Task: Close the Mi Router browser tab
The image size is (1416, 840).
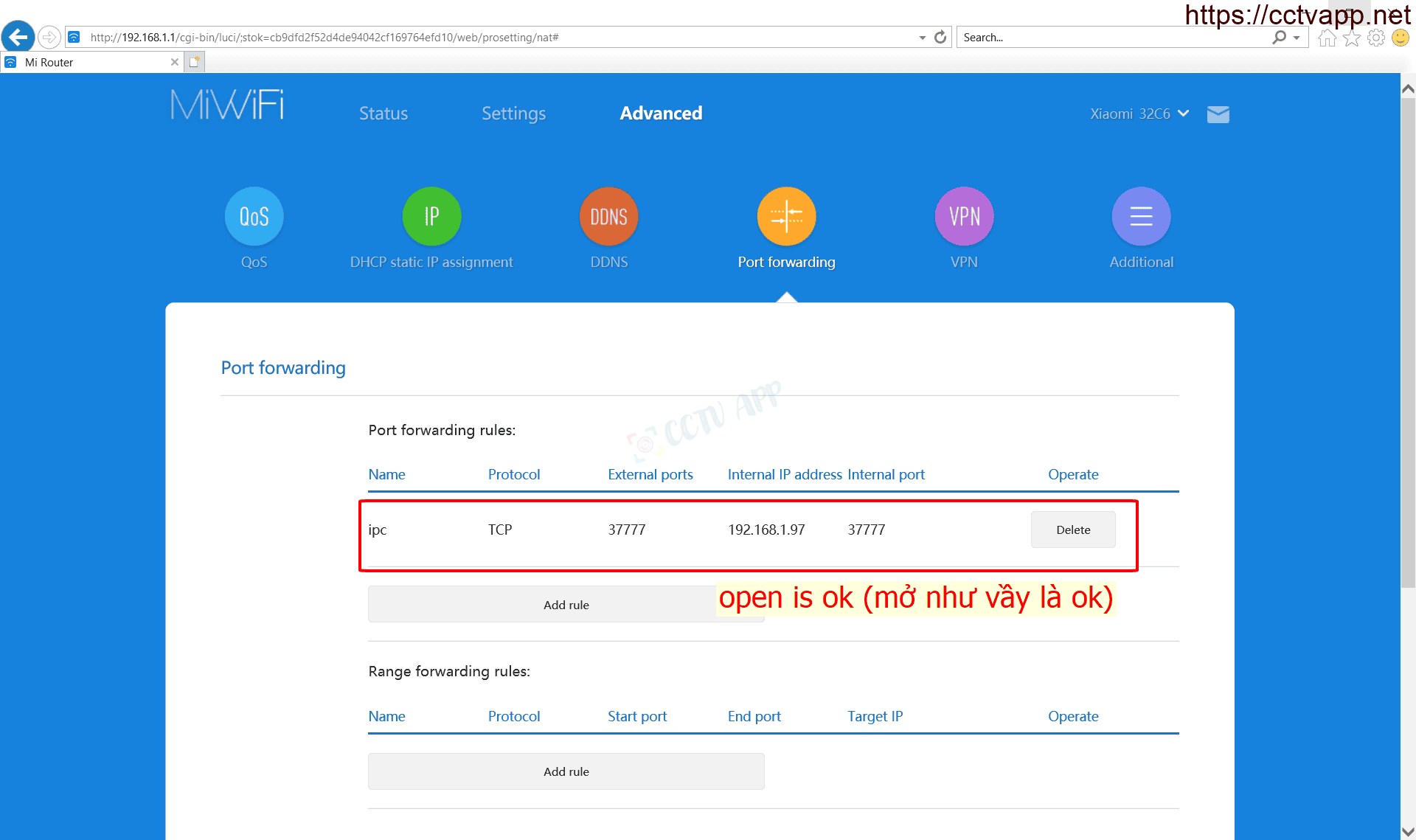Action: [x=175, y=63]
